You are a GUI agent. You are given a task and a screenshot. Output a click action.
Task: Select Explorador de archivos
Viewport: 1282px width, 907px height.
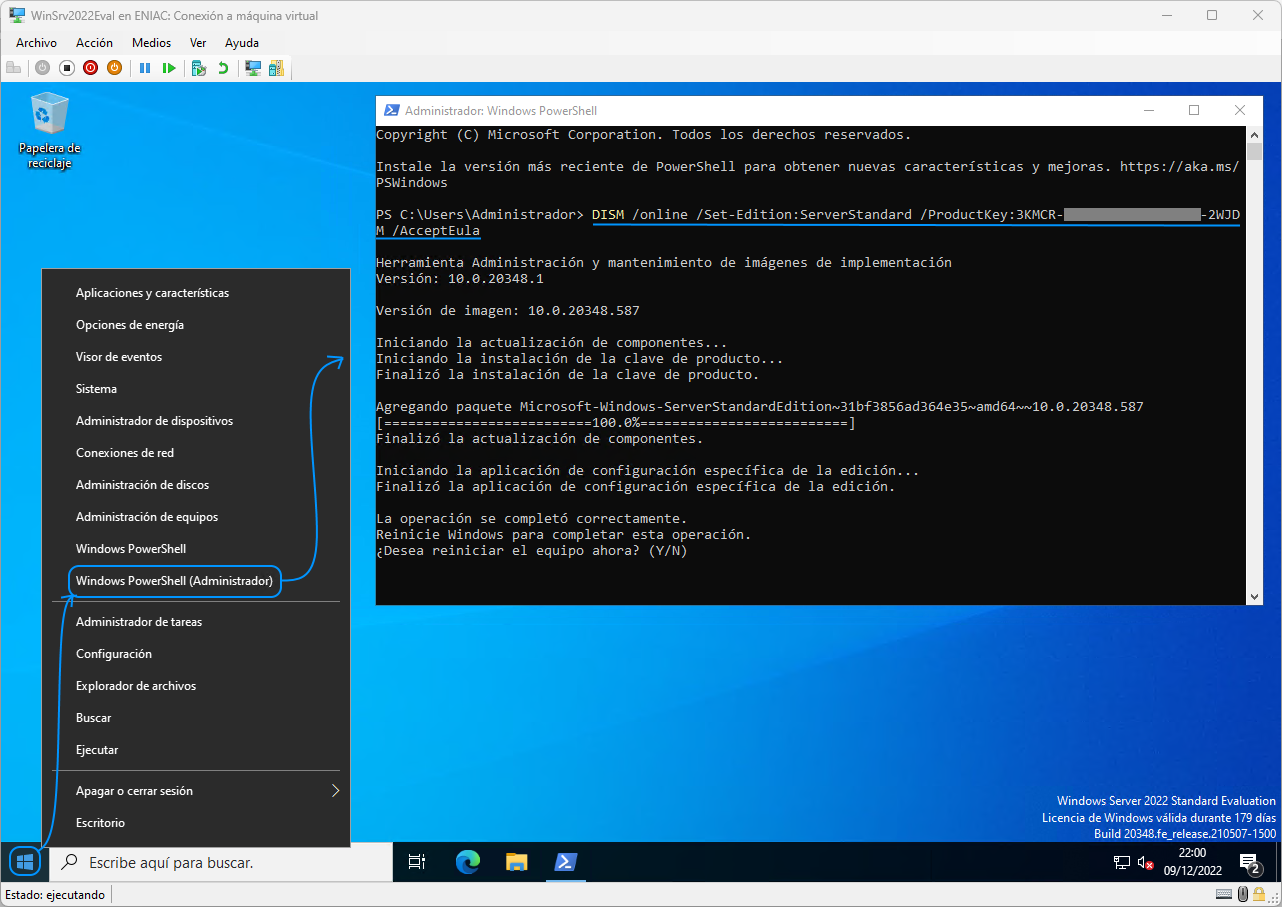click(x=196, y=686)
